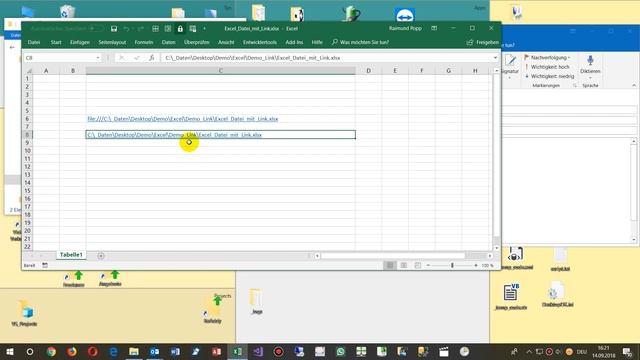Viewport: 640px width, 360px height.
Task: Open the Entwicklertools ribbon tab
Action: [x=260, y=42]
